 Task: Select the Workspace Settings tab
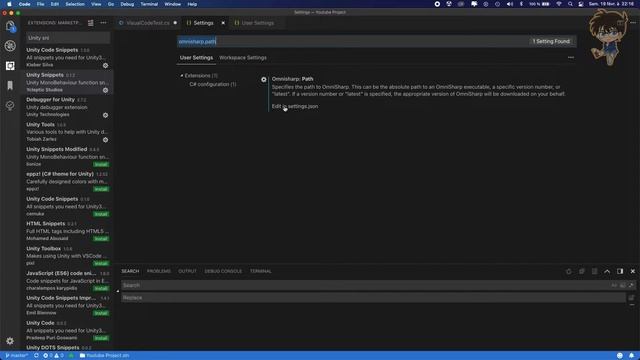coord(243,58)
